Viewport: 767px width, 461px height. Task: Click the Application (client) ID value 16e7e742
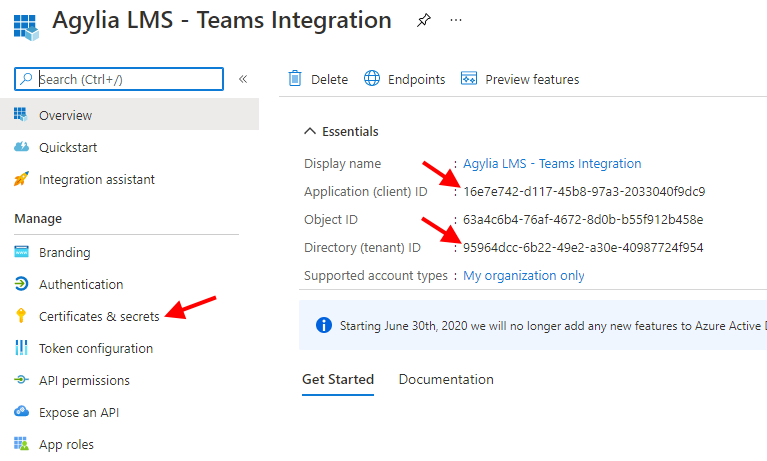(584, 191)
